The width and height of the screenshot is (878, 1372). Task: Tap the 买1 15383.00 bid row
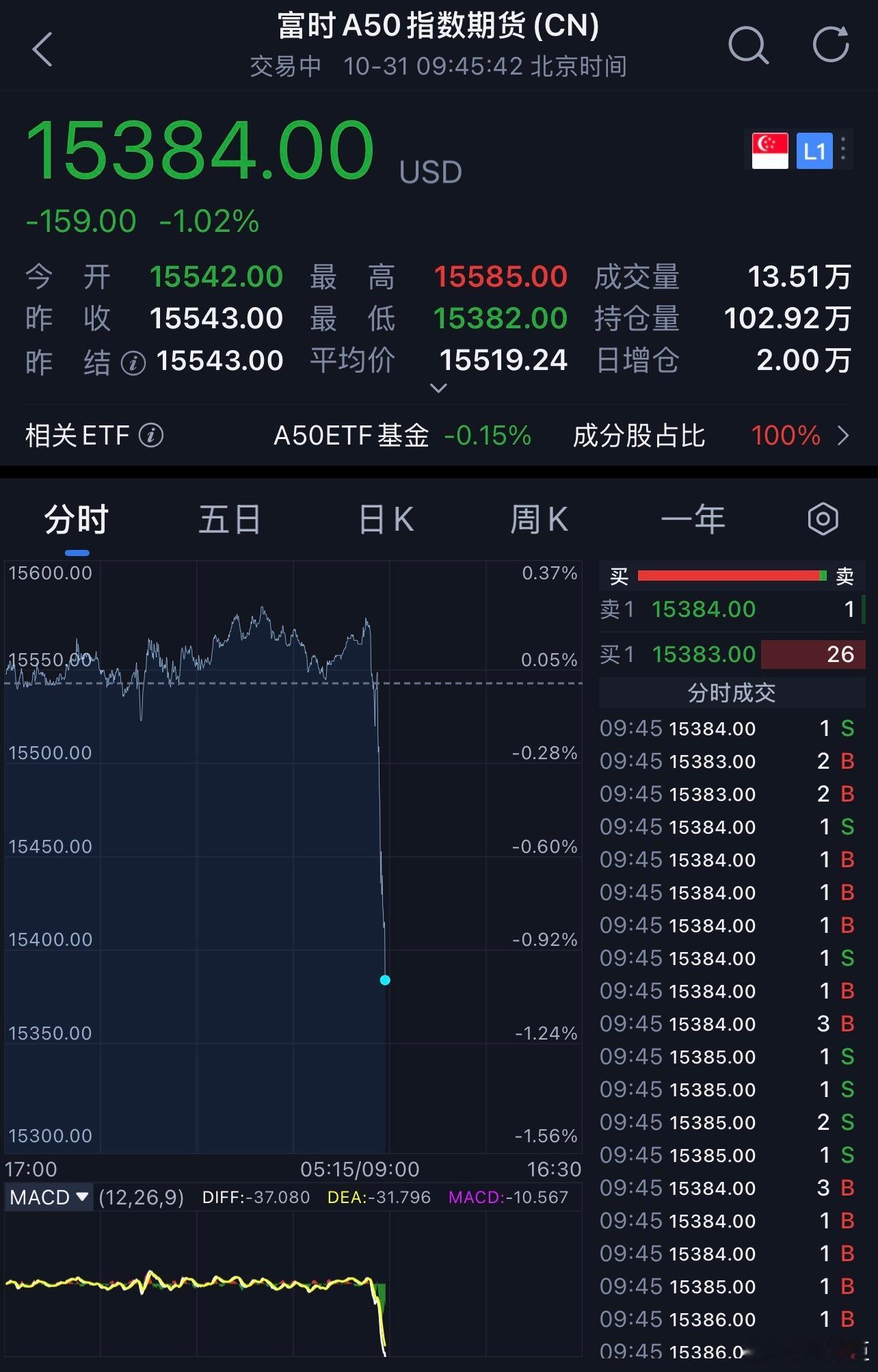coord(732,655)
